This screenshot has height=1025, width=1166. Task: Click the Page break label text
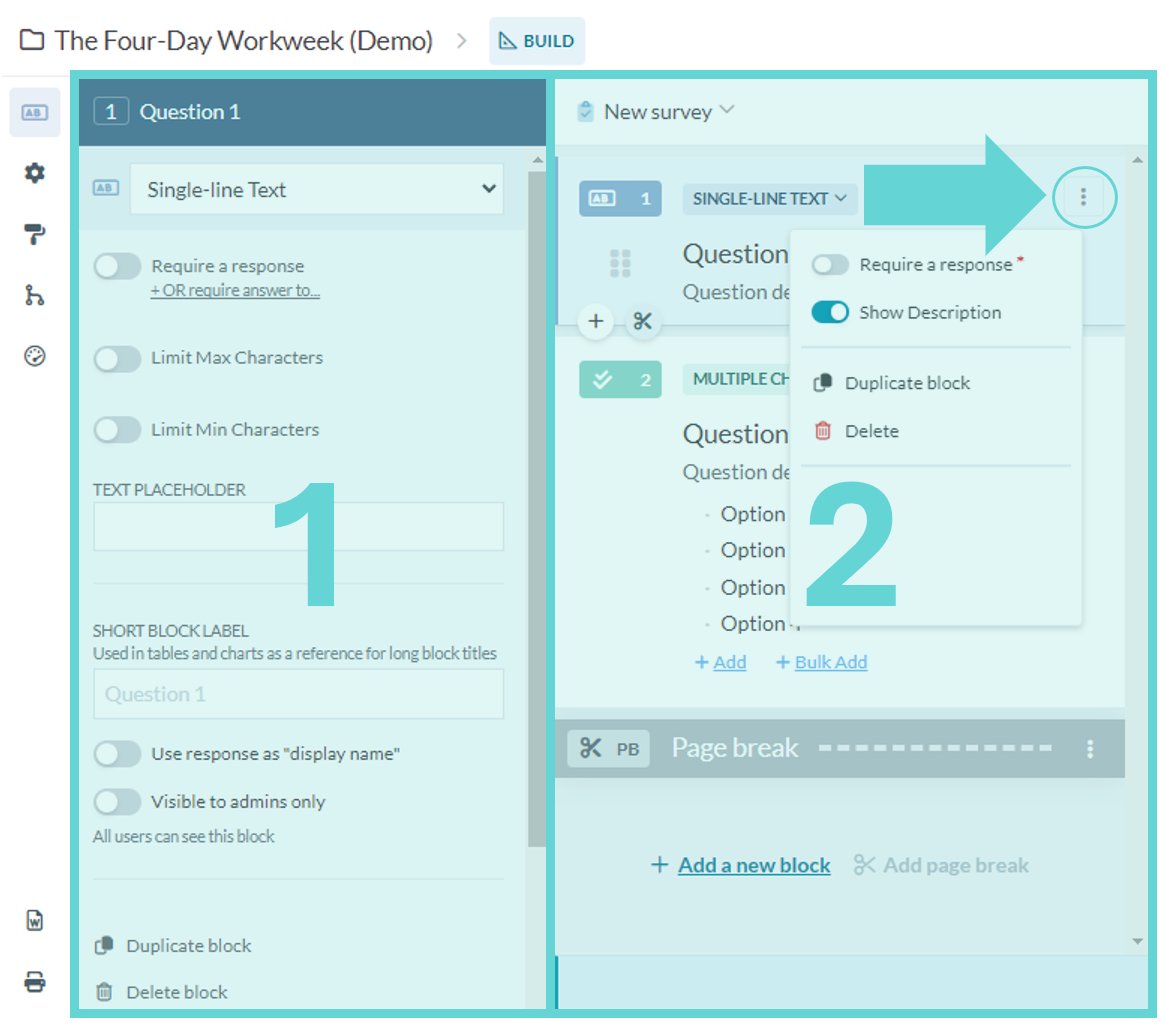pyautogui.click(x=735, y=748)
